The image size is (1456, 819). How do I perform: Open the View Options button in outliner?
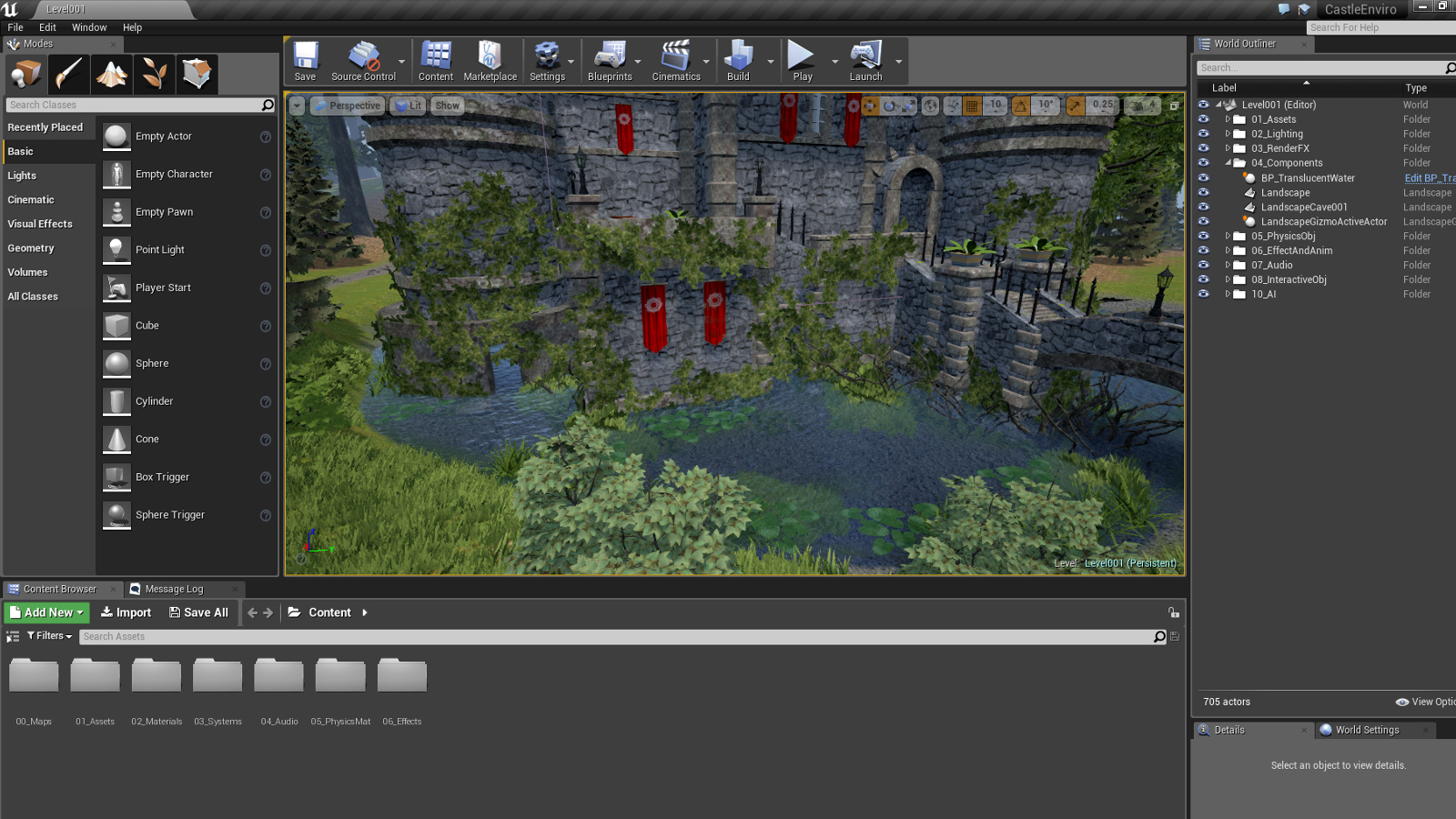coord(1425,702)
